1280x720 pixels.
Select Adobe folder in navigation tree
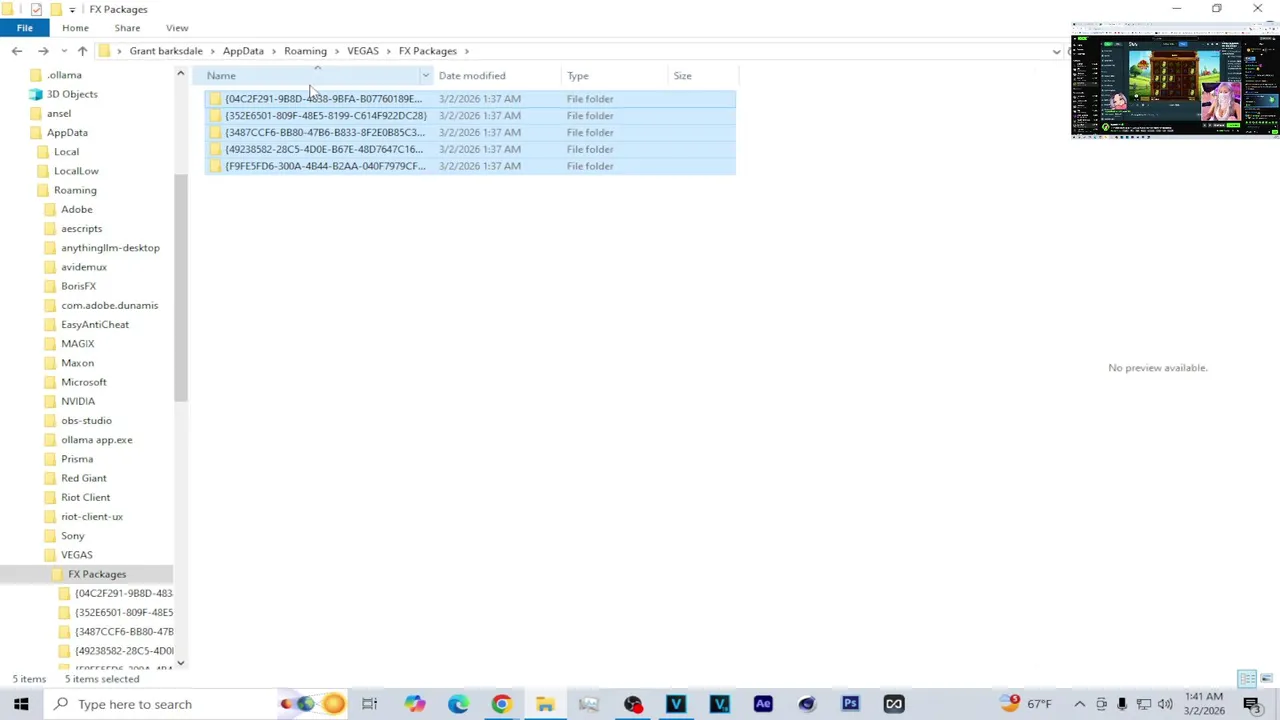(x=77, y=209)
